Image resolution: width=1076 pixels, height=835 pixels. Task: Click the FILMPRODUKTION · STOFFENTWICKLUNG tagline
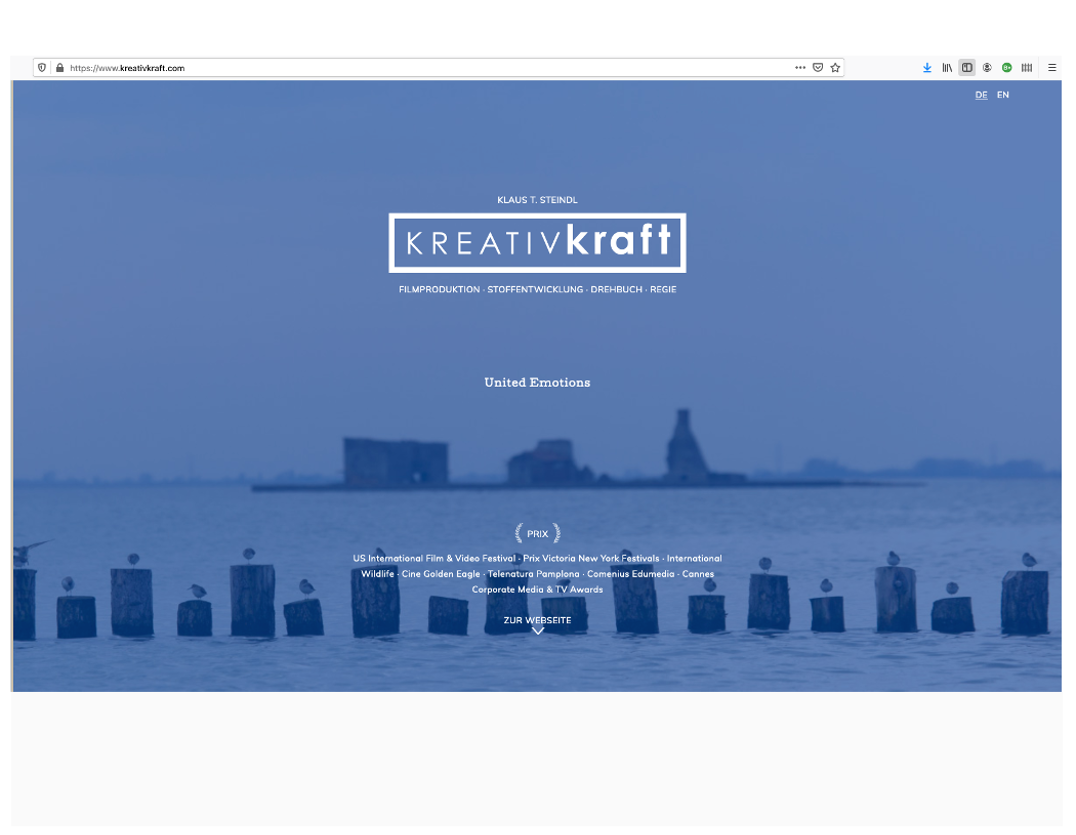[x=537, y=290]
